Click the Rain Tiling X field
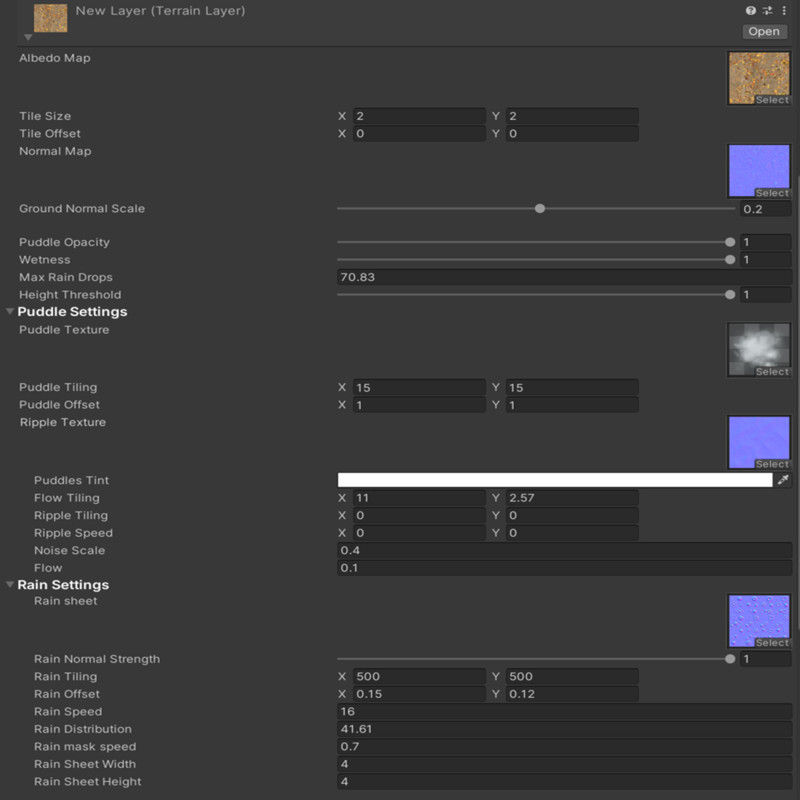The width and height of the screenshot is (800, 800). pos(419,677)
